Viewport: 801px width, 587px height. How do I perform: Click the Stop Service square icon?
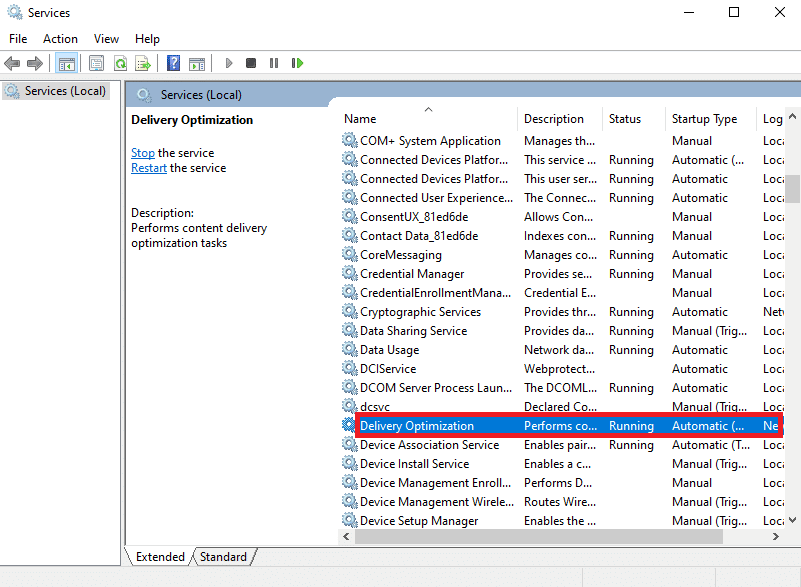pyautogui.click(x=251, y=63)
